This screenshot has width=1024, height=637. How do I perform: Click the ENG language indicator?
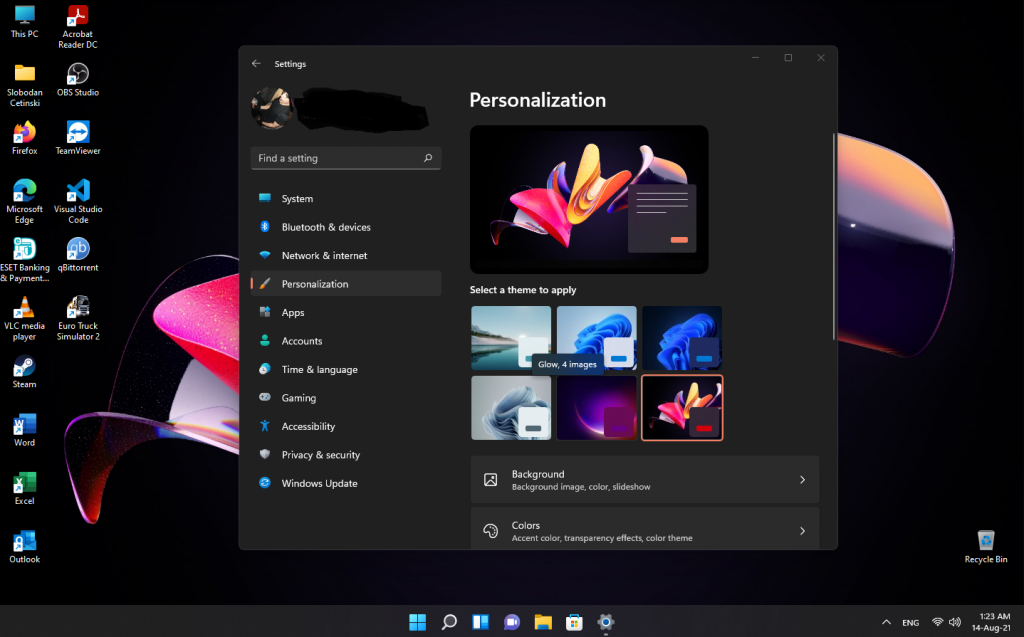point(910,622)
